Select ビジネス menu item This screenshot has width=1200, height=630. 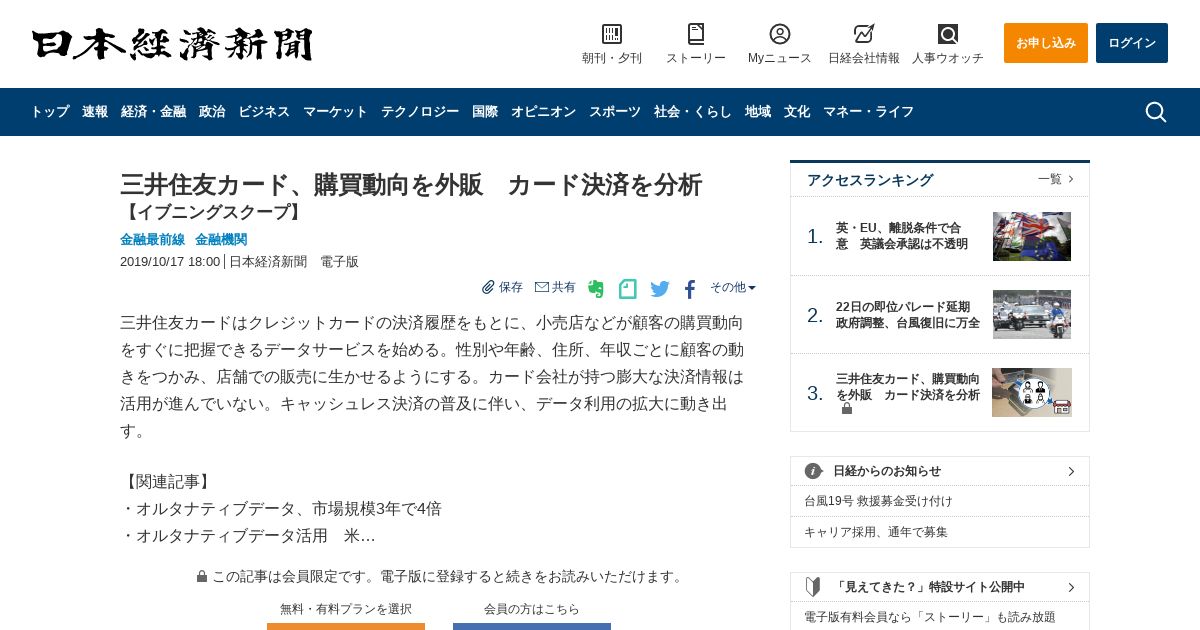pos(264,112)
